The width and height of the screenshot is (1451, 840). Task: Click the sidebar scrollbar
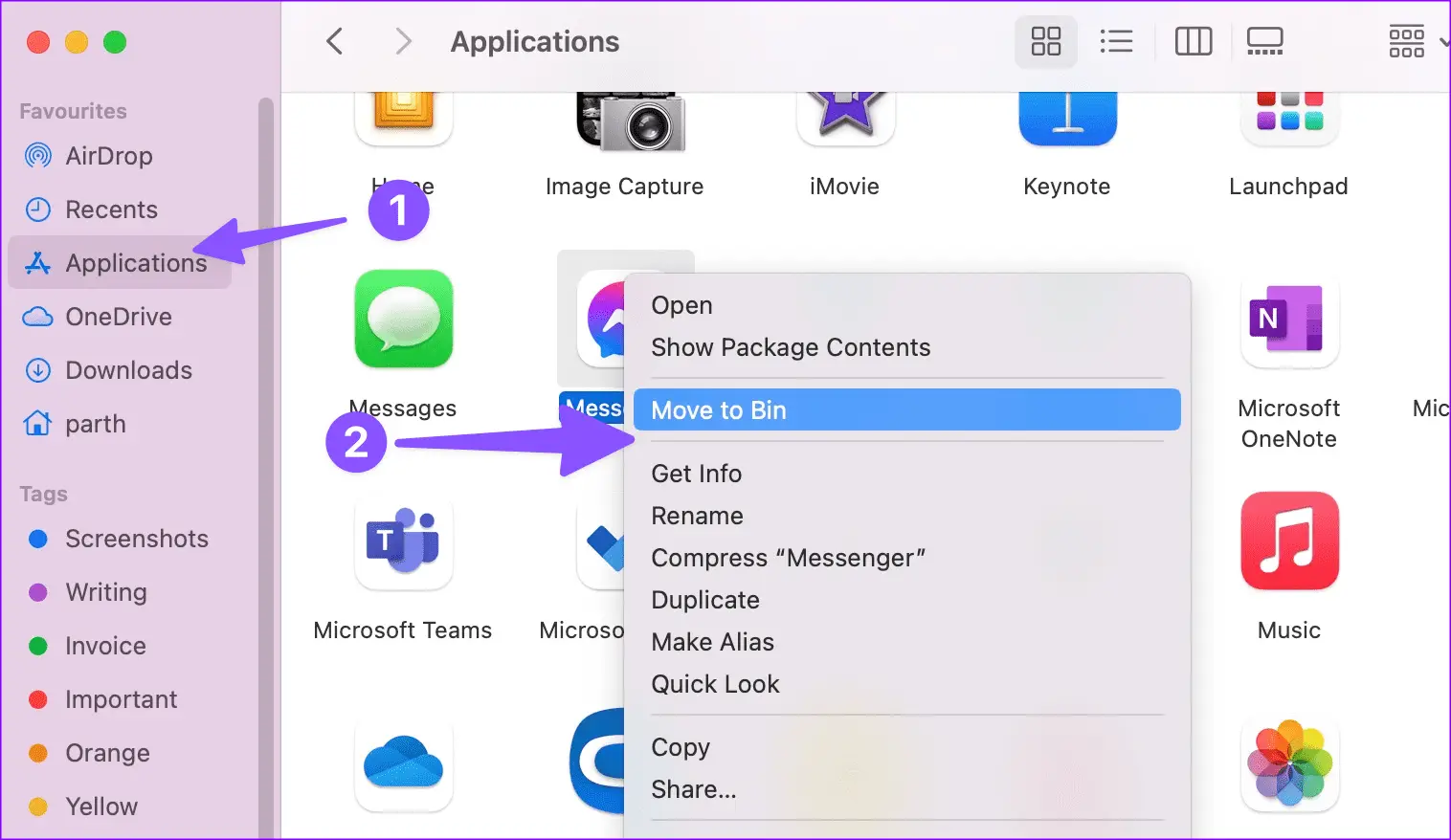coord(266,467)
